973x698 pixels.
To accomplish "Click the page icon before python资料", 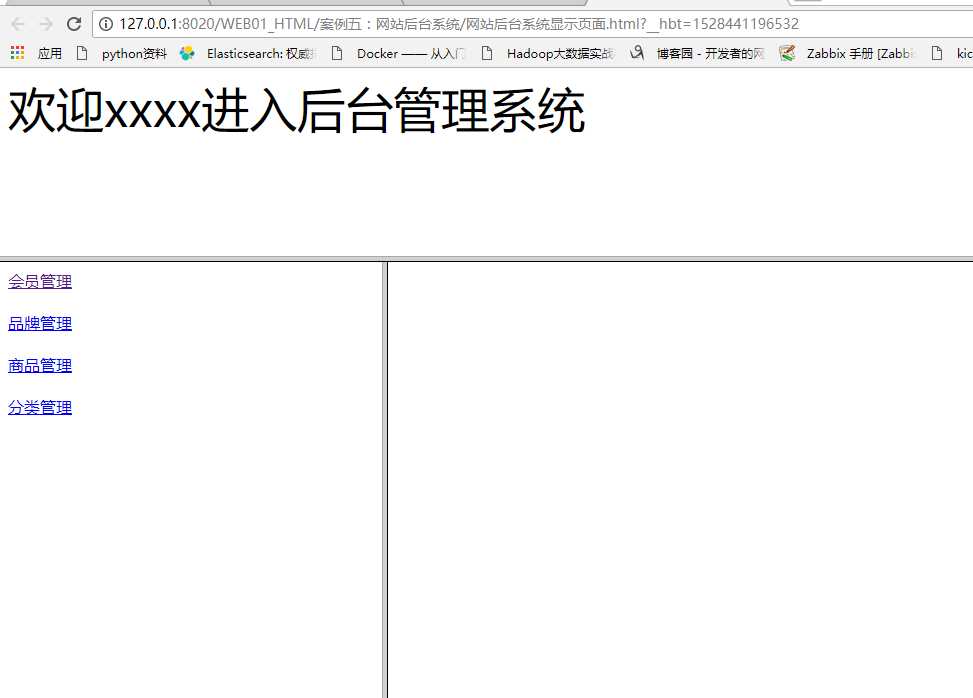I will (82, 53).
